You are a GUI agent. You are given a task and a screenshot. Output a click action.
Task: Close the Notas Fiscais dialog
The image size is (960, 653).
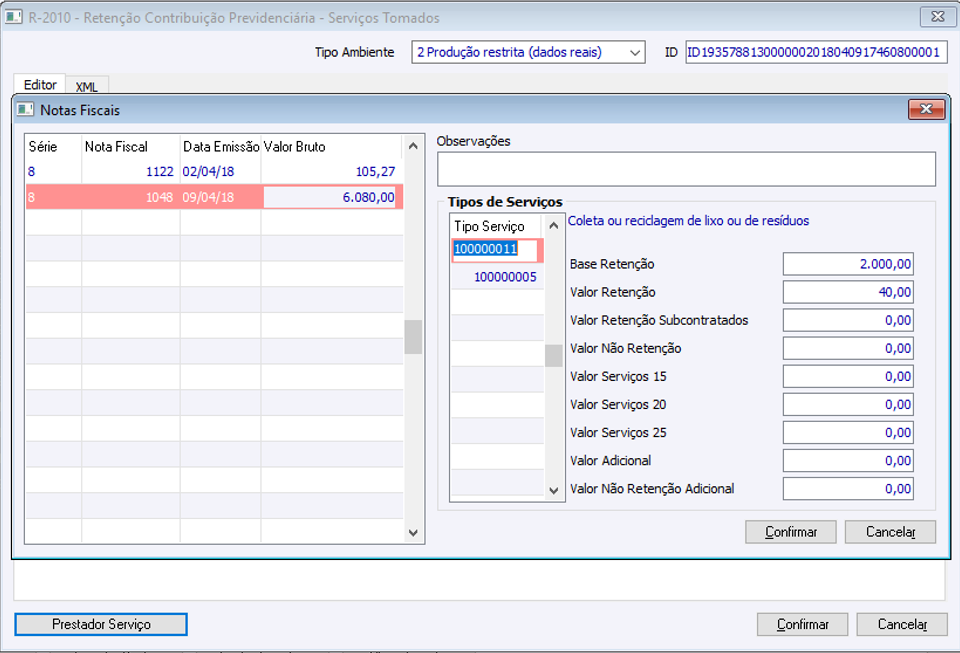coord(926,109)
